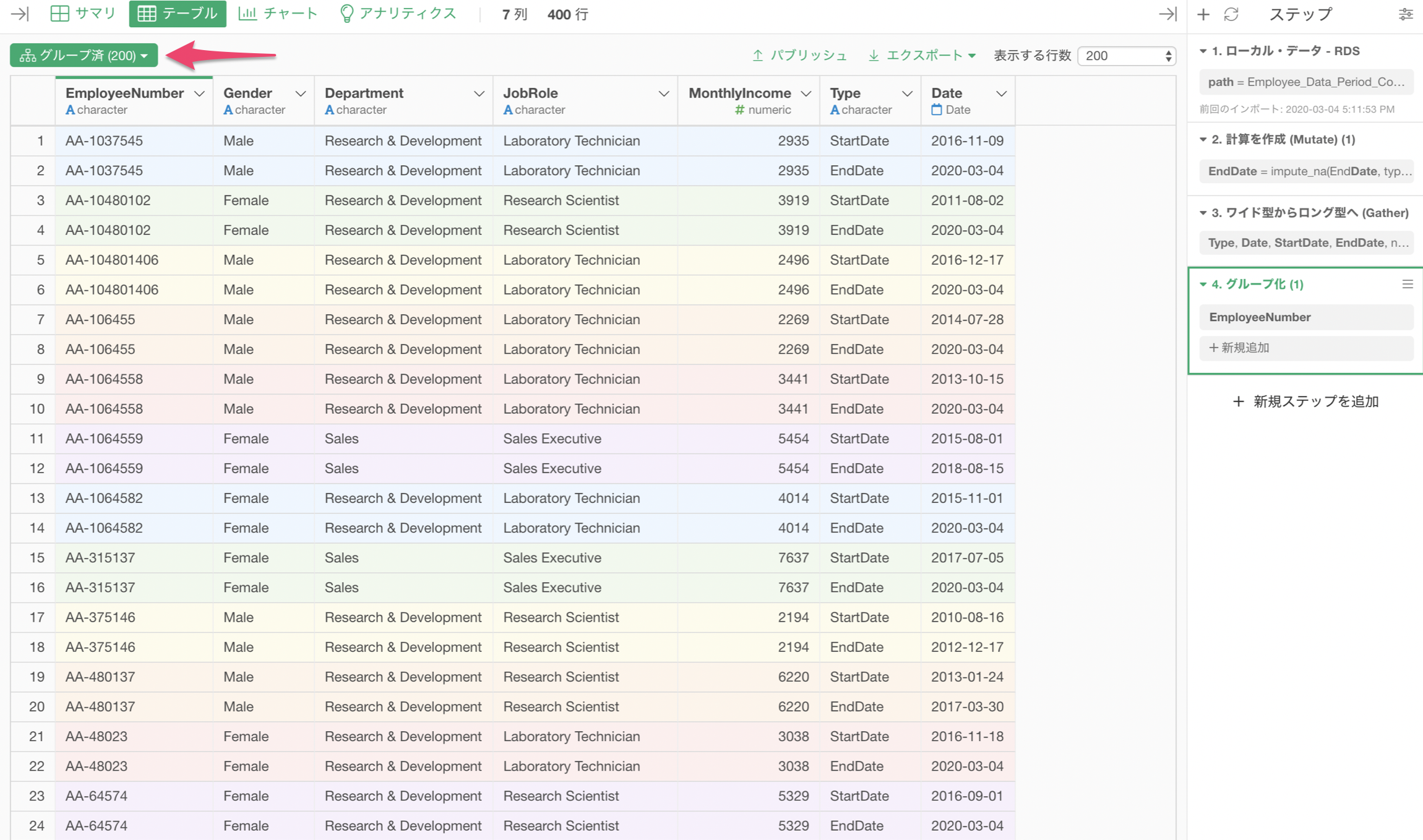This screenshot has width=1423, height=840.
Task: Click 新規ステップを追加
Action: pos(1305,401)
